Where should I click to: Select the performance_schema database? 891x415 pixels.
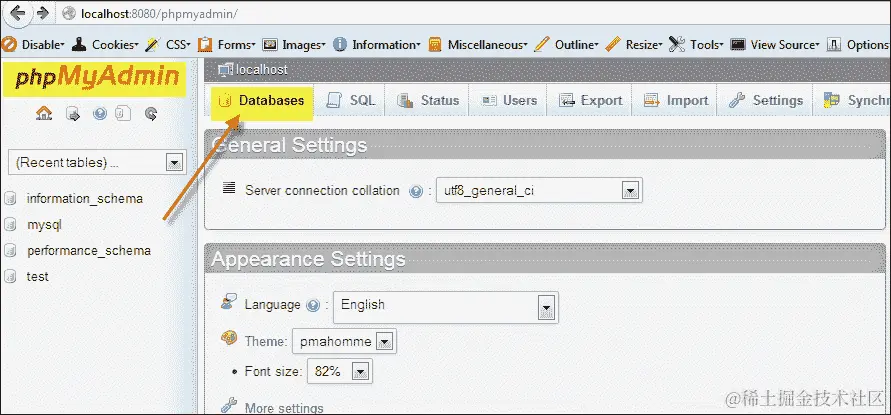pyautogui.click(x=89, y=251)
